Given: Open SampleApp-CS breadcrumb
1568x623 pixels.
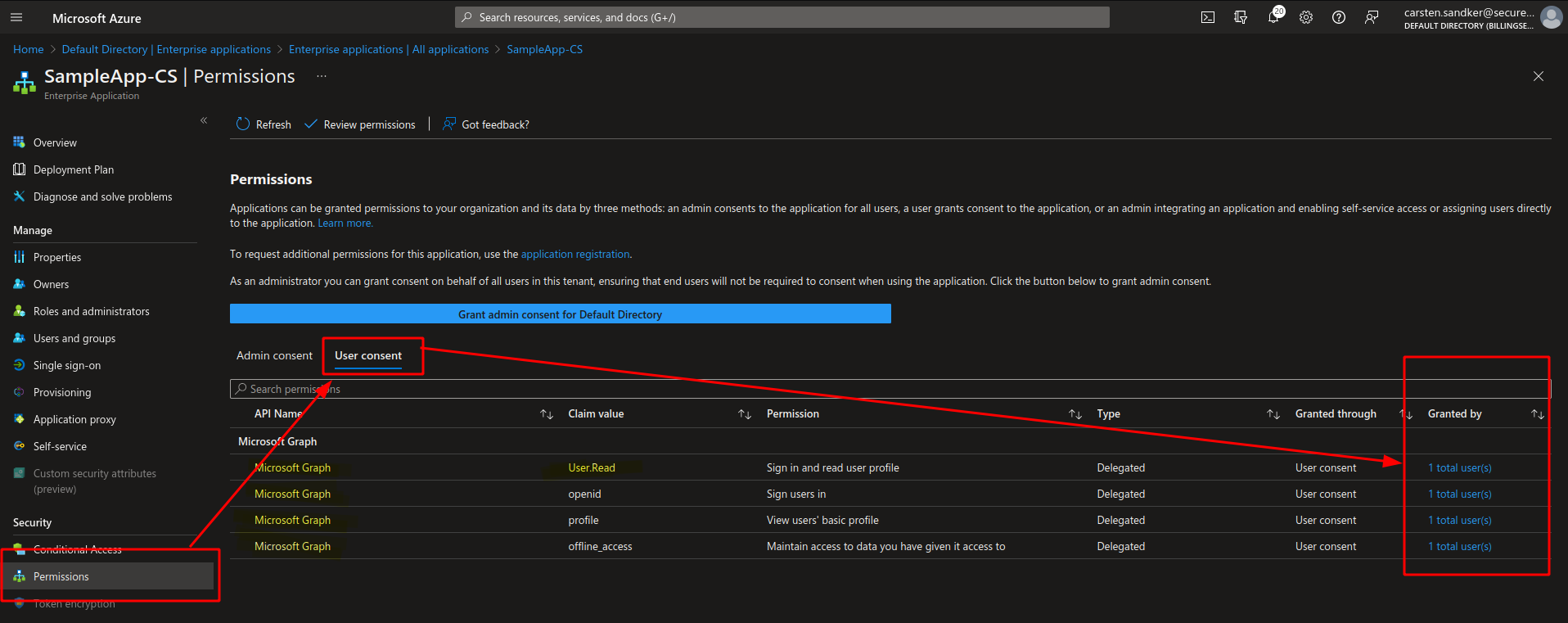Looking at the screenshot, I should click(544, 49).
